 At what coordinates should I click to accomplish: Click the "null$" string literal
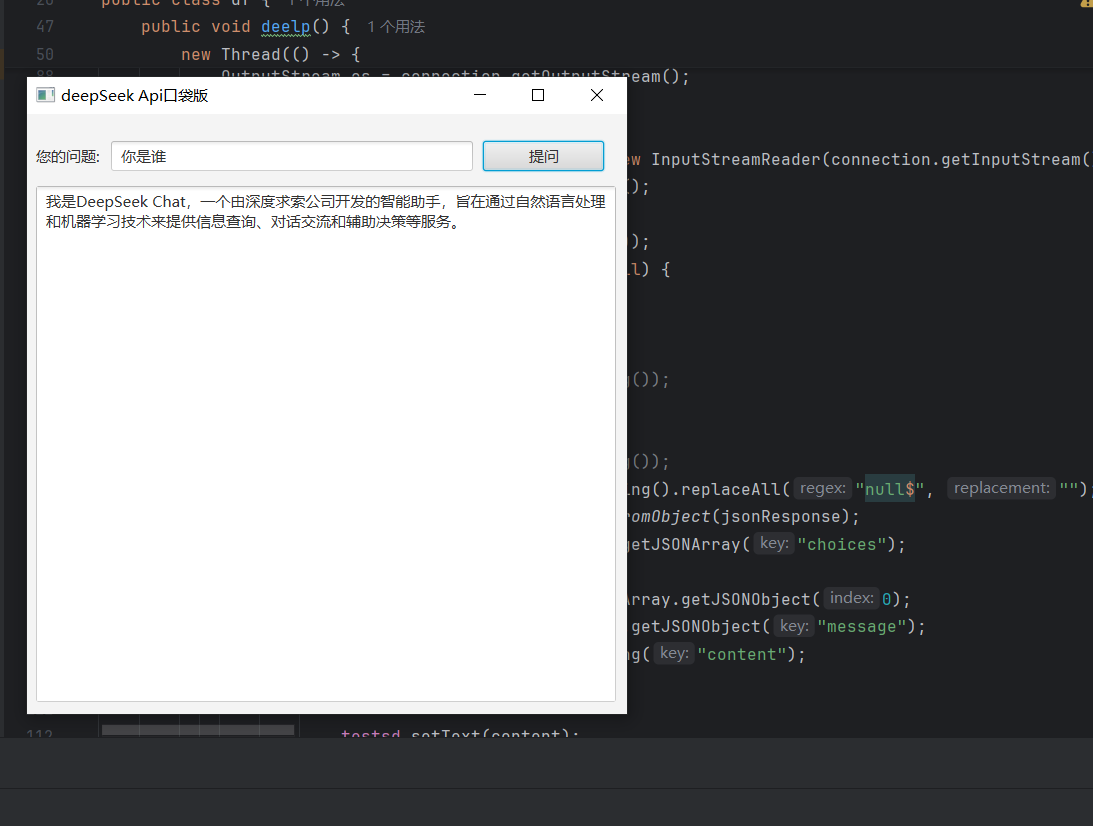[889, 489]
